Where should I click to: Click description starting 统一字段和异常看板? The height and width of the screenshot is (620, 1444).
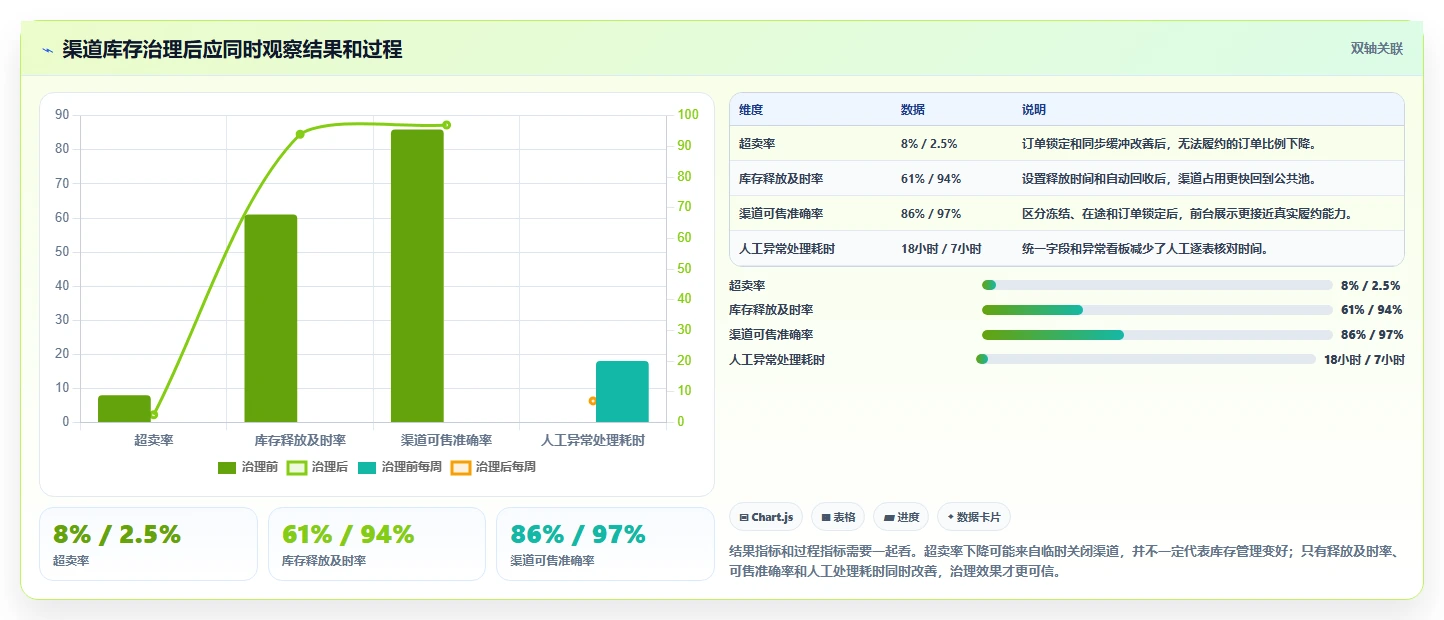tap(1145, 248)
